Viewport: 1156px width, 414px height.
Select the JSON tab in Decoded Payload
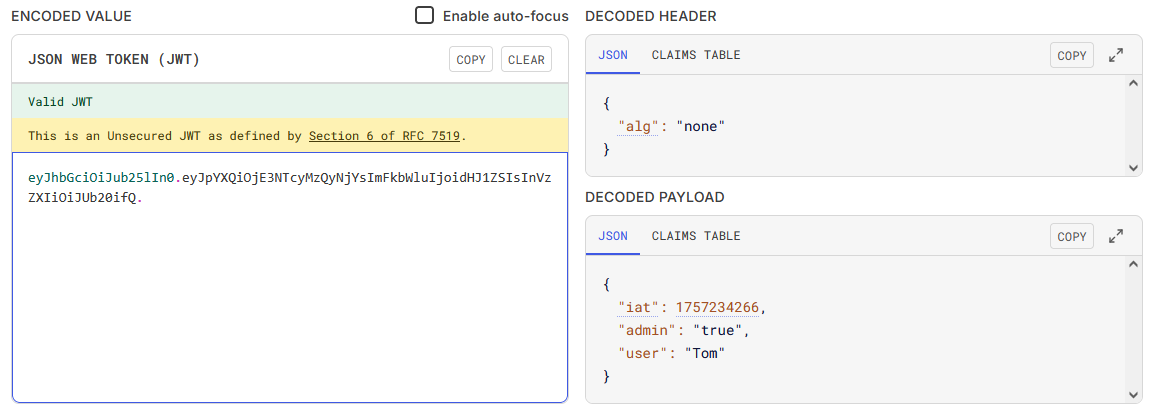613,237
